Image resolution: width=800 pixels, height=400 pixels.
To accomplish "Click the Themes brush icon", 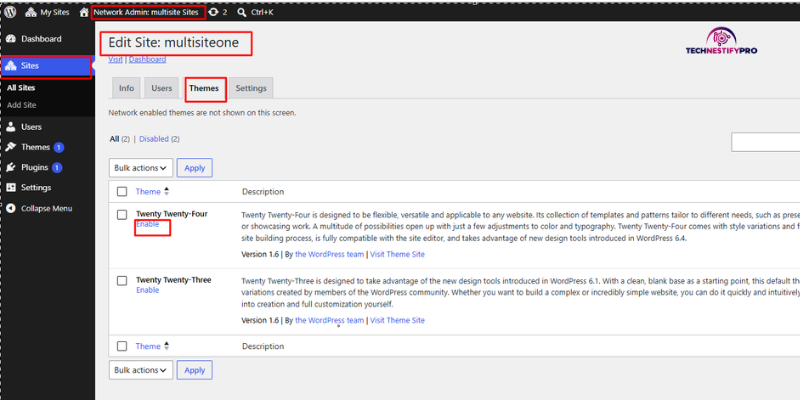I will pos(11,147).
